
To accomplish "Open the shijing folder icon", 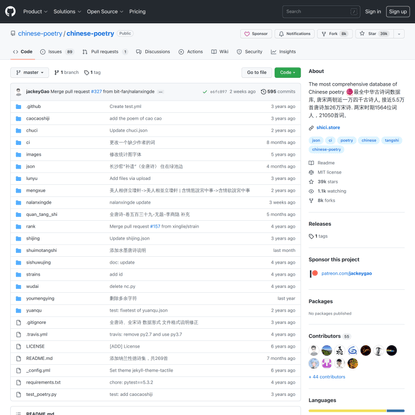I will click(19, 239).
